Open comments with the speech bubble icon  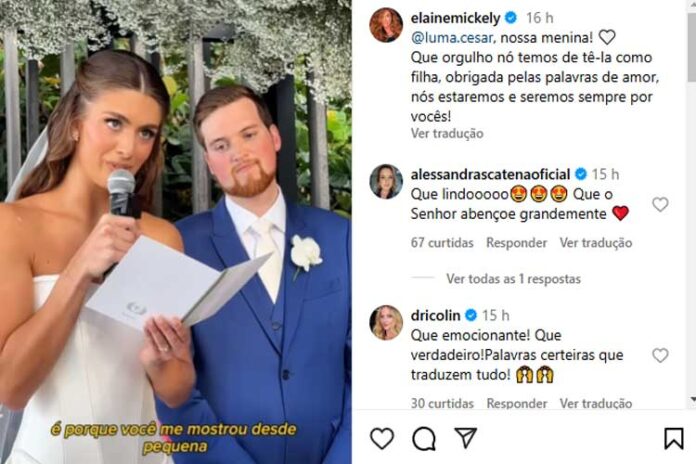pyautogui.click(x=424, y=439)
